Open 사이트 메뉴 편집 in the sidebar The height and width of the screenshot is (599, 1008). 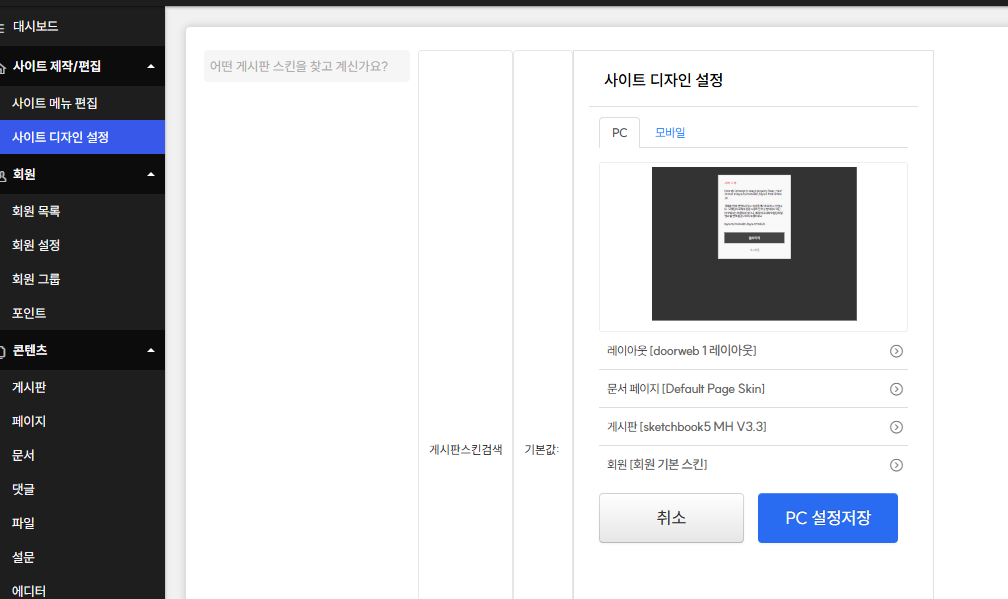(55, 102)
